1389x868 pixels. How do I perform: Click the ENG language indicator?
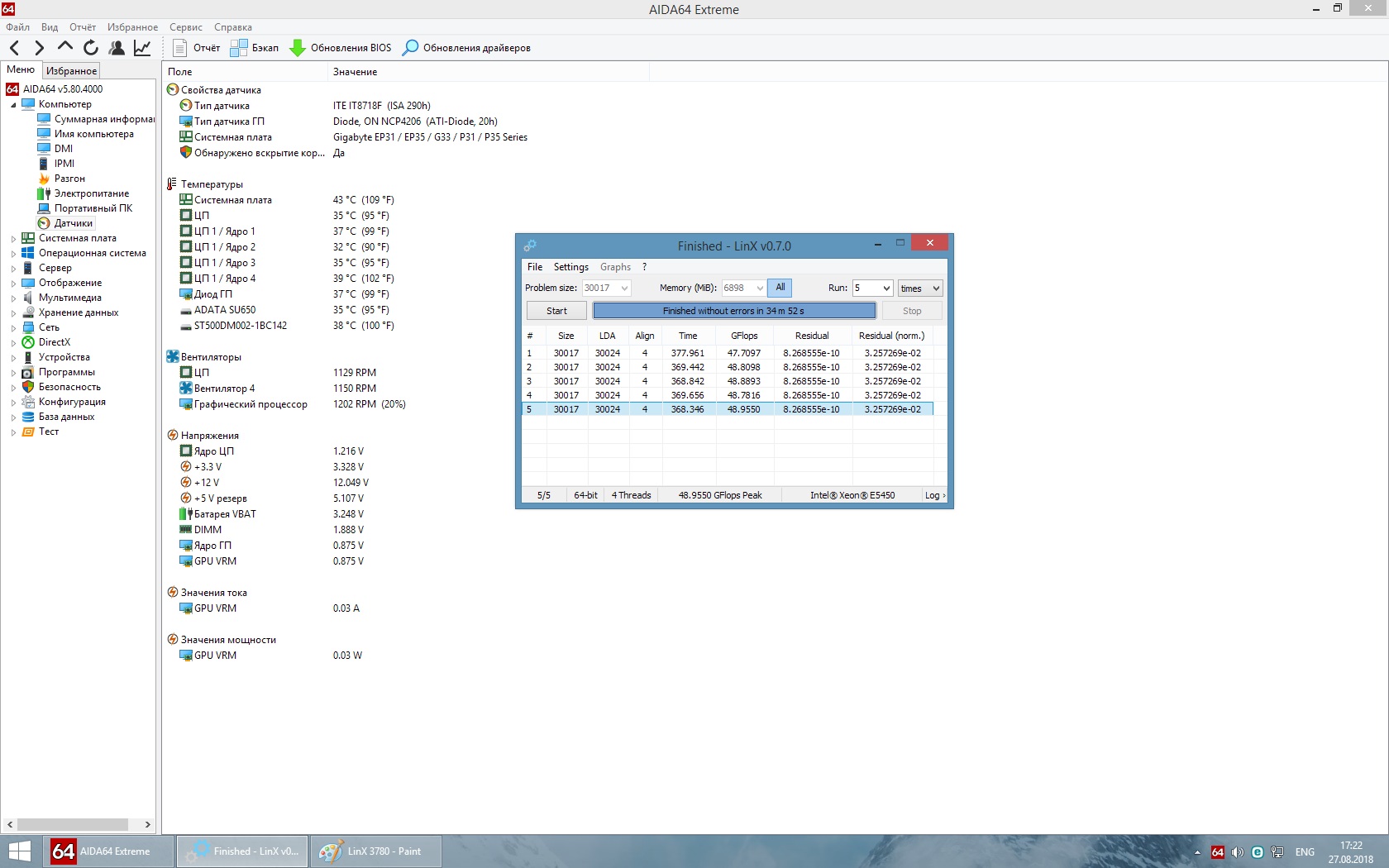(x=1305, y=852)
